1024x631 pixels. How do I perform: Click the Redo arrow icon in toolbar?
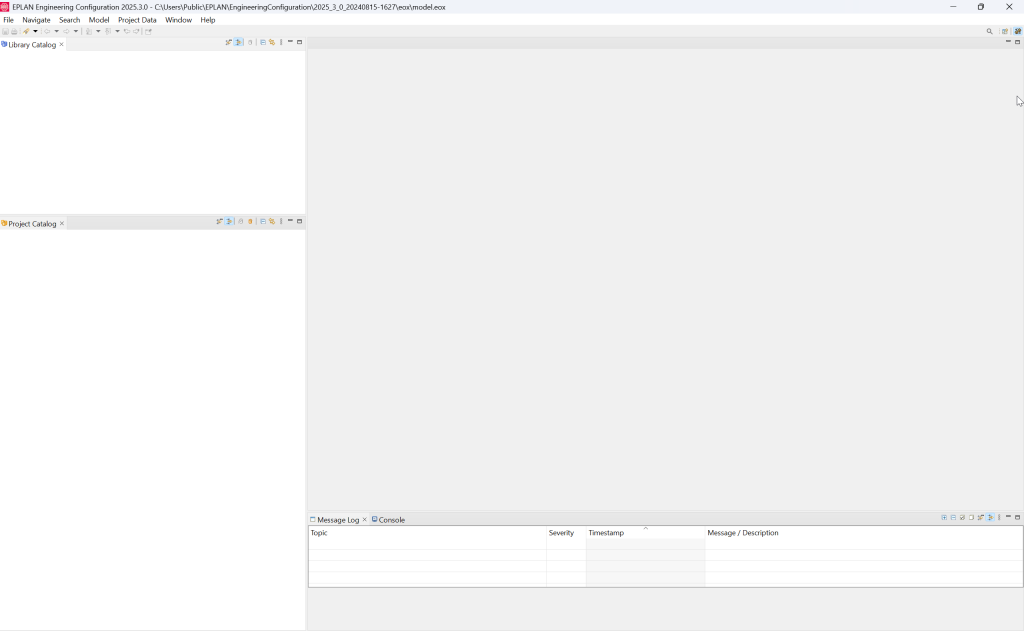pyautogui.click(x=136, y=31)
